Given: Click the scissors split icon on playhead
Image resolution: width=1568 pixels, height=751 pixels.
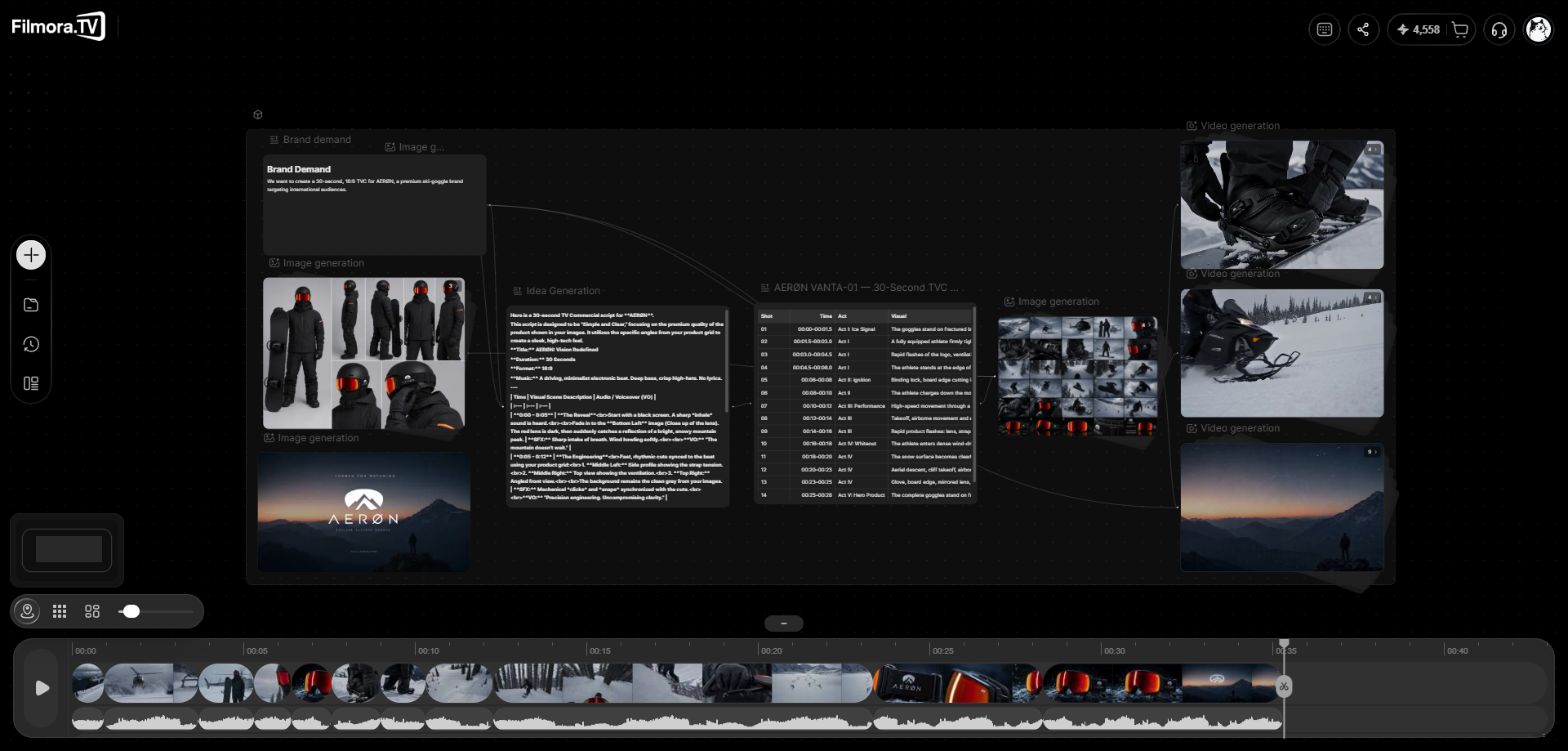Looking at the screenshot, I should (1284, 686).
